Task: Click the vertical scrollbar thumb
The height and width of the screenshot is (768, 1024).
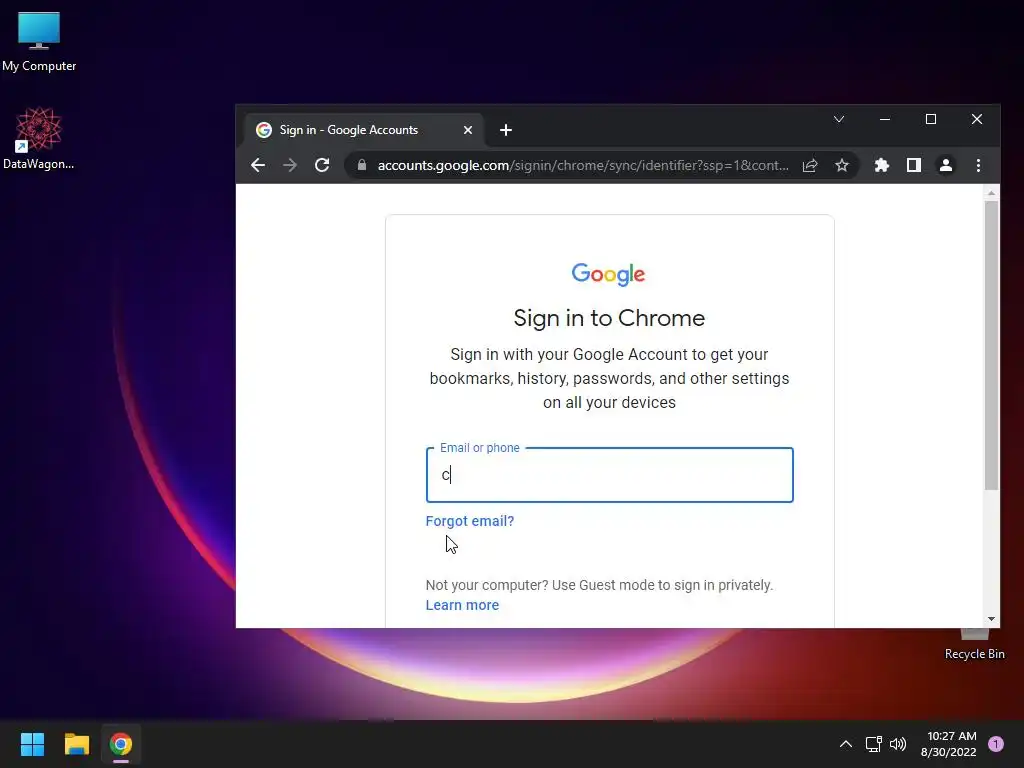Action: click(991, 345)
